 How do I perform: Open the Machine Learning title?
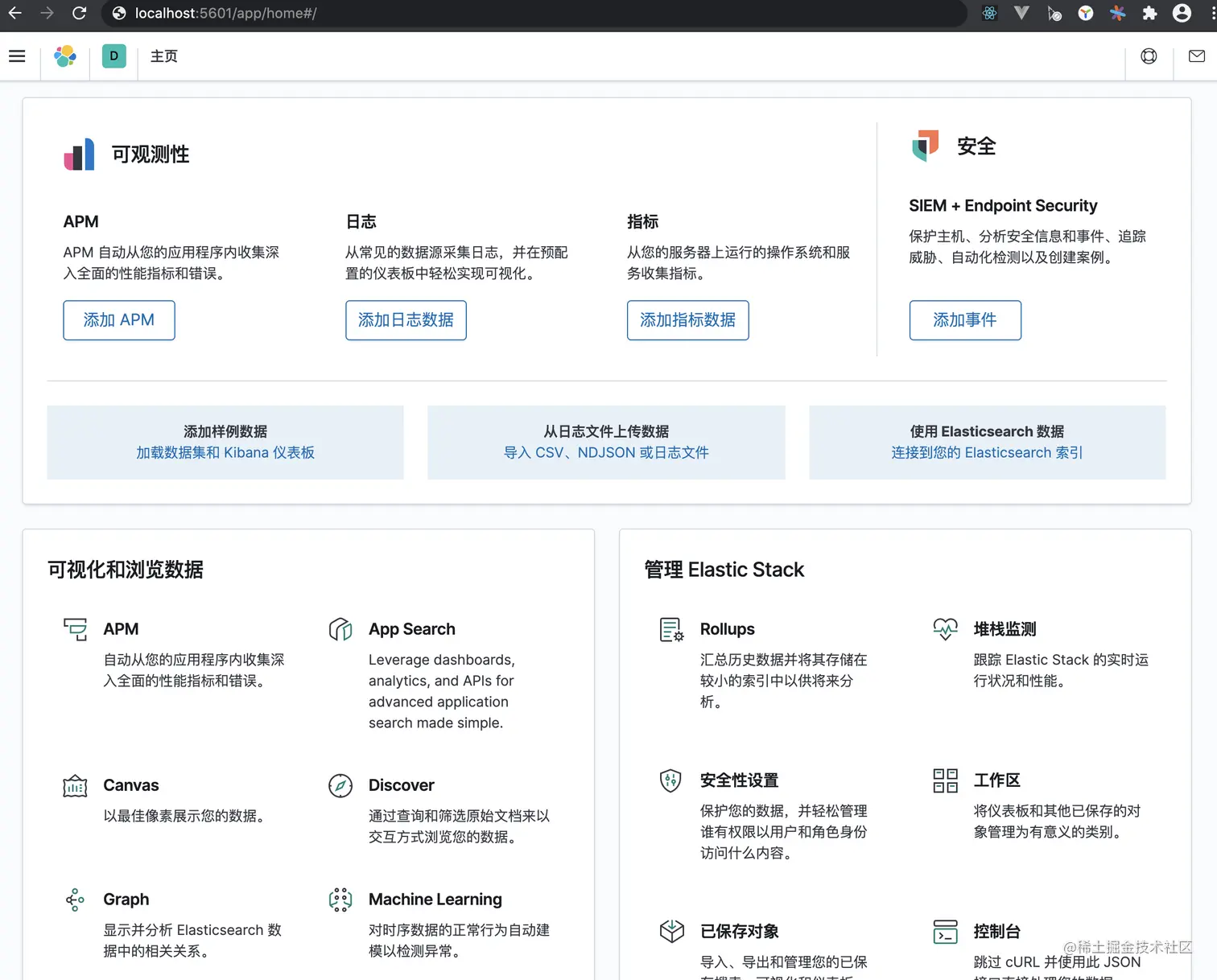[x=435, y=900]
